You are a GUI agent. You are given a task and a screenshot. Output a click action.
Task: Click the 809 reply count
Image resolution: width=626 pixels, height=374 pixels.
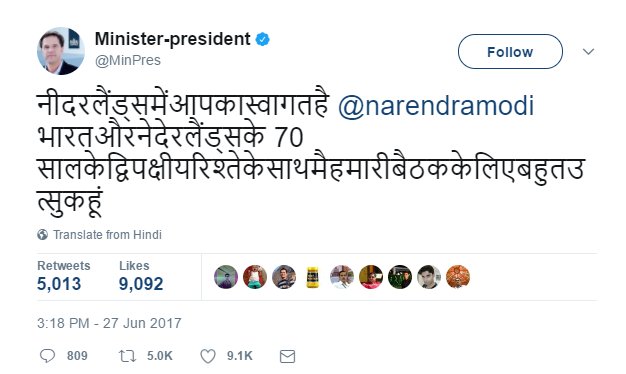pyautogui.click(x=77, y=356)
